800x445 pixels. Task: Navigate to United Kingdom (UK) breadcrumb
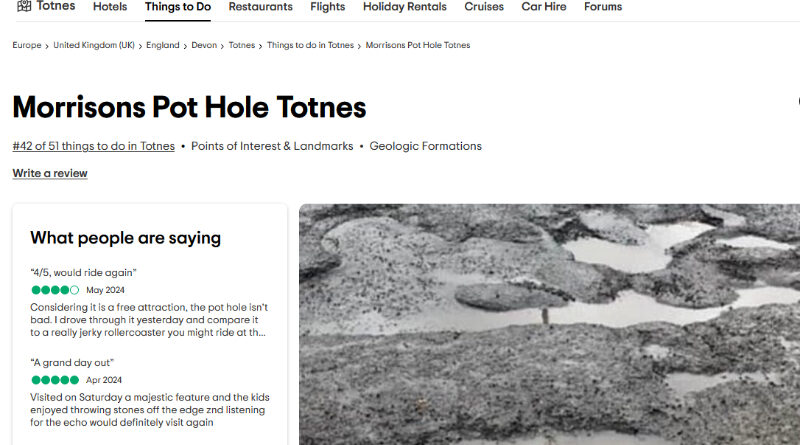pyautogui.click(x=94, y=45)
